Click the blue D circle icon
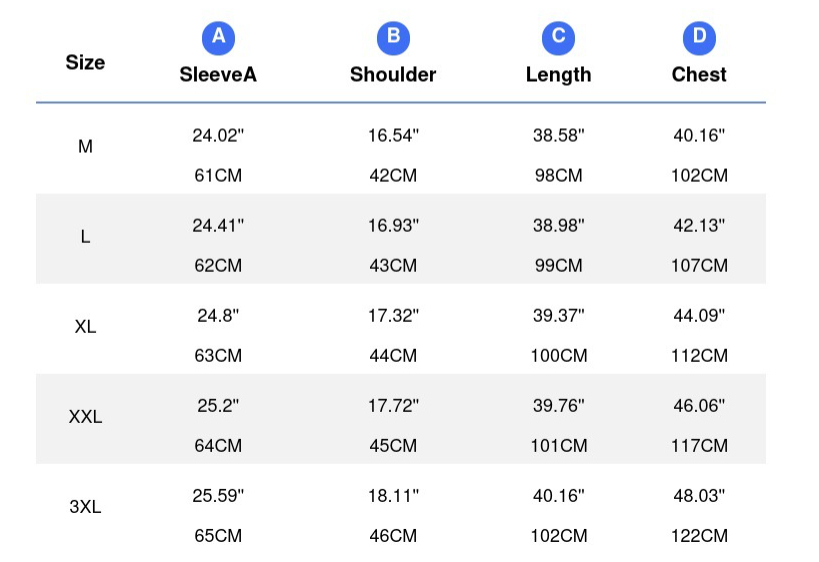819x562 pixels. [x=699, y=38]
